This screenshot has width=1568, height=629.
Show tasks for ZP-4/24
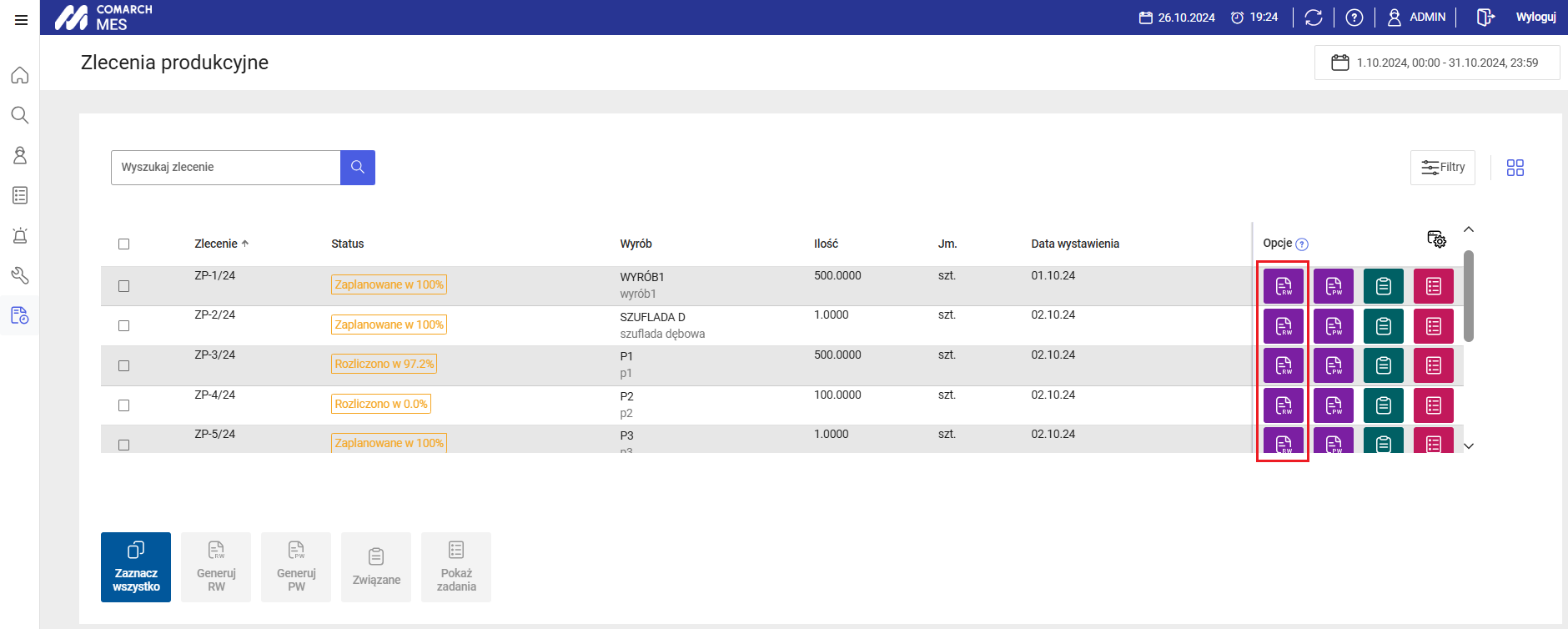click(1434, 405)
